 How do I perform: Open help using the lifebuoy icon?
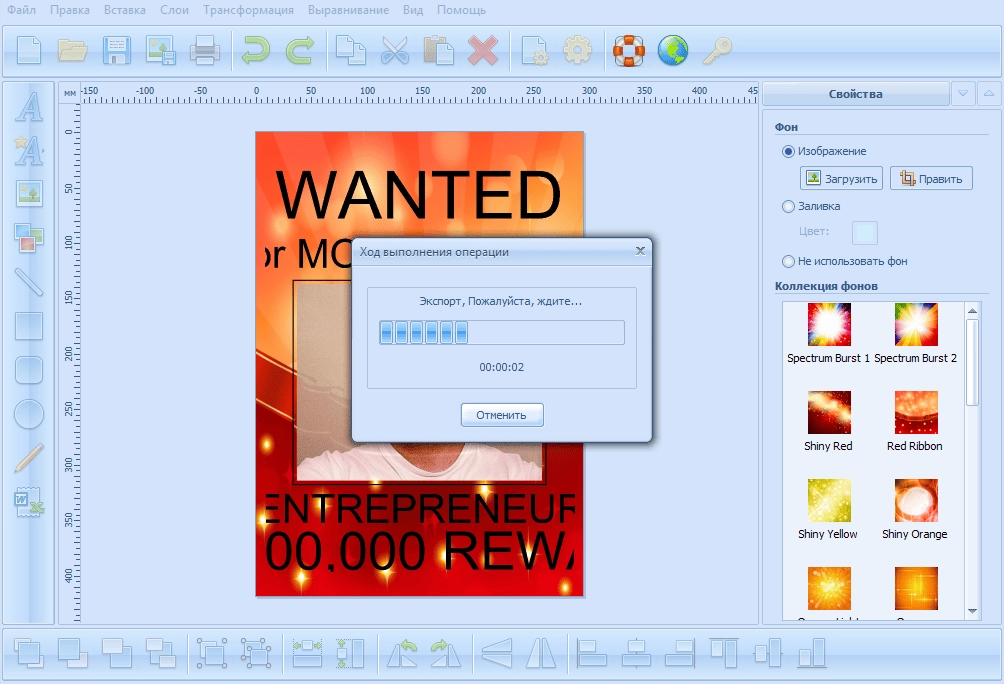(x=629, y=51)
